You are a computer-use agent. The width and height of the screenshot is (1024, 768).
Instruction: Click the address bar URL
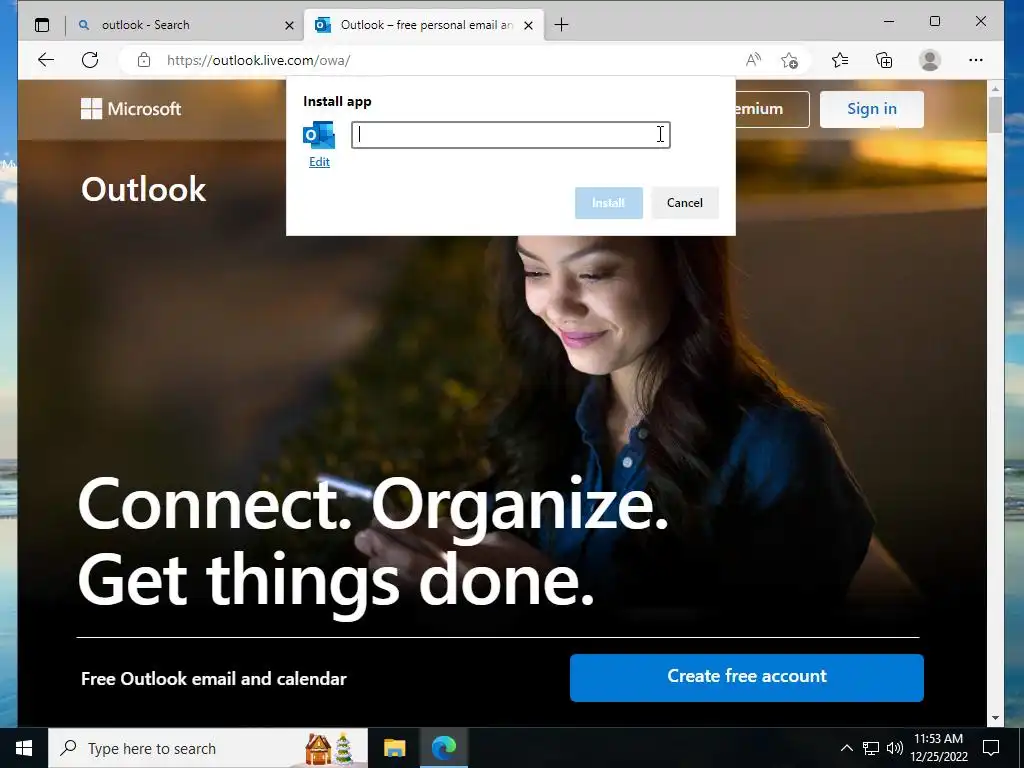pyautogui.click(x=259, y=60)
